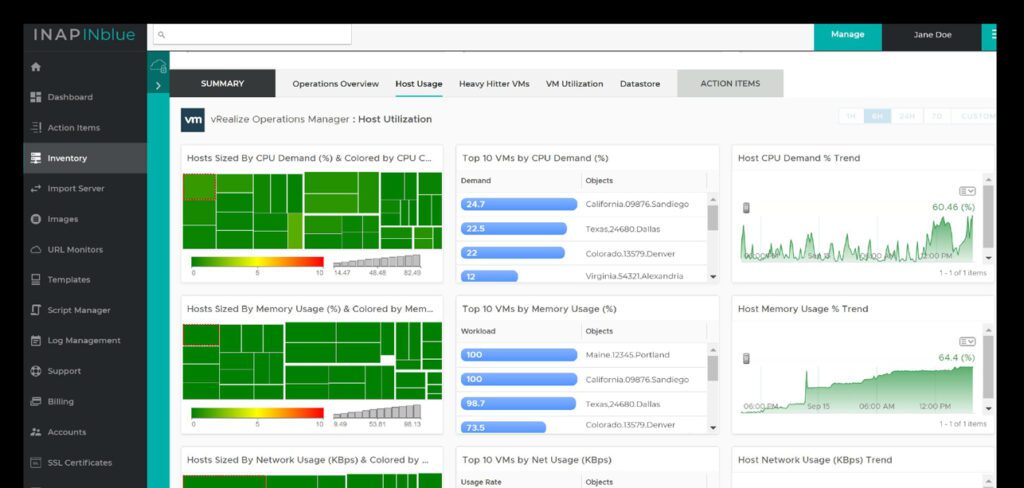Open CPU Demand Trend chart options dropdown

click(x=967, y=191)
